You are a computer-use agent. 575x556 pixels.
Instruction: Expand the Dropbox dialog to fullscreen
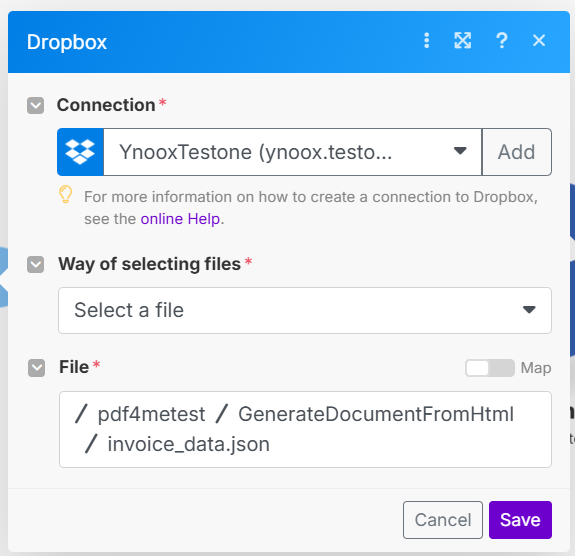462,40
